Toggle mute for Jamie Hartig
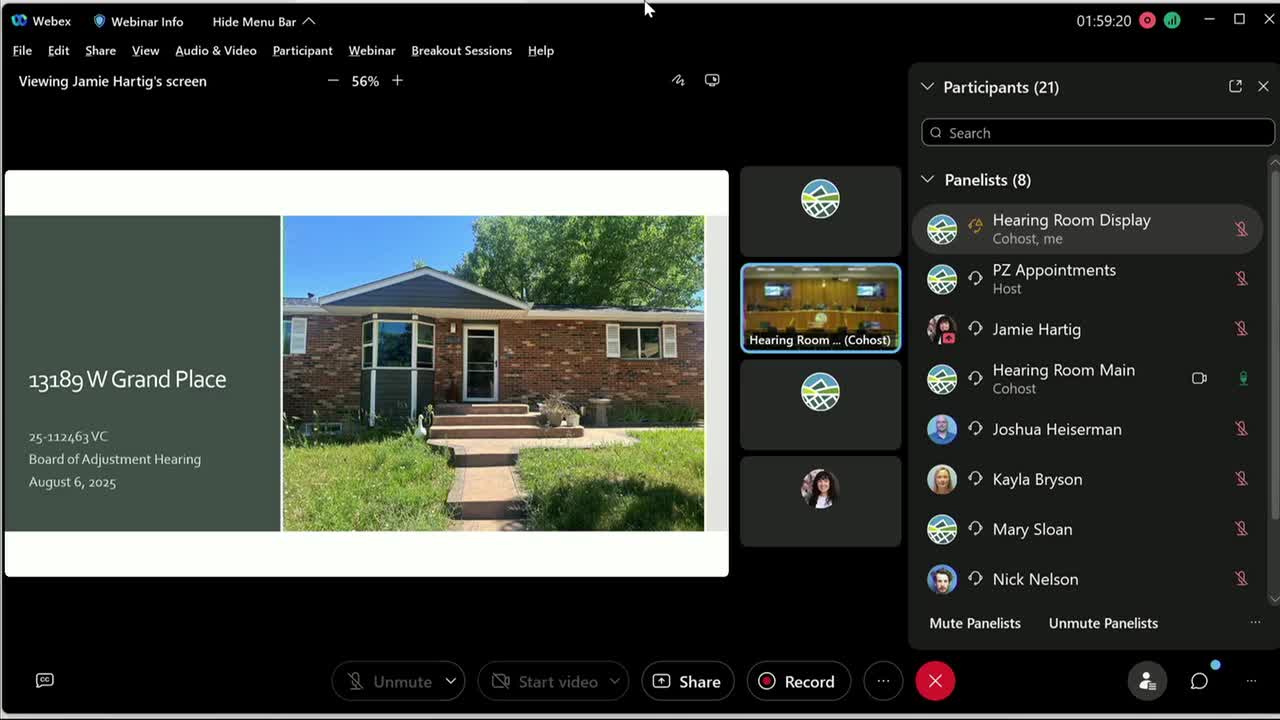The width and height of the screenshot is (1280, 720). tap(1241, 329)
